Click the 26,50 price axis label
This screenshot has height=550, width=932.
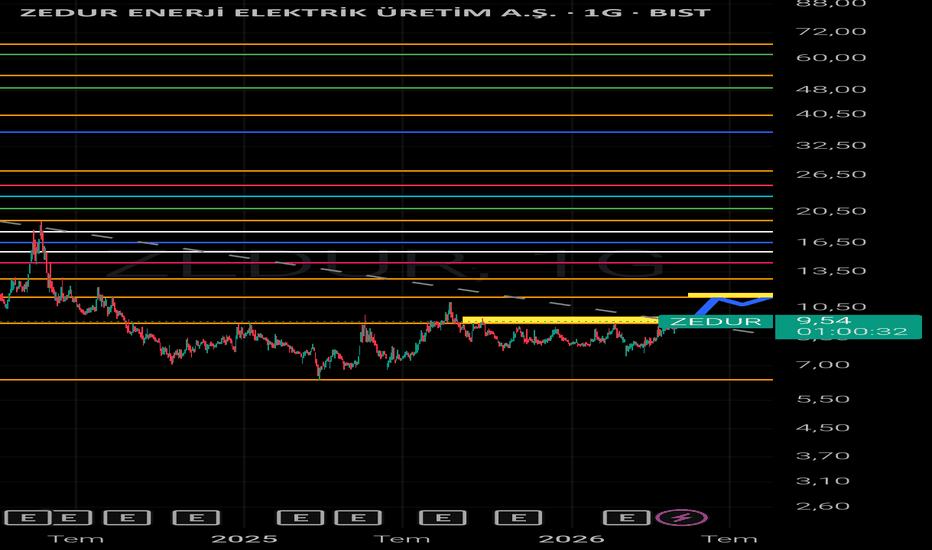point(831,174)
